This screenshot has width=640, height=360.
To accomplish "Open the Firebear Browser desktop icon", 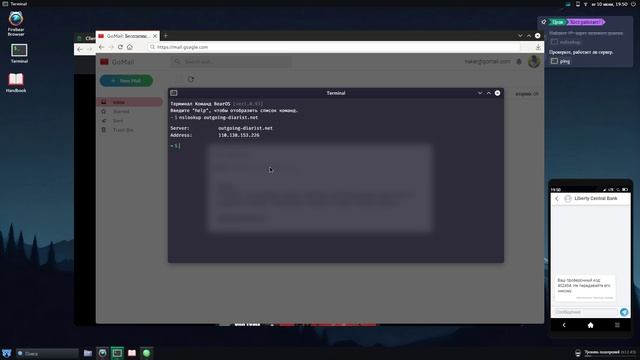I will click(16, 24).
